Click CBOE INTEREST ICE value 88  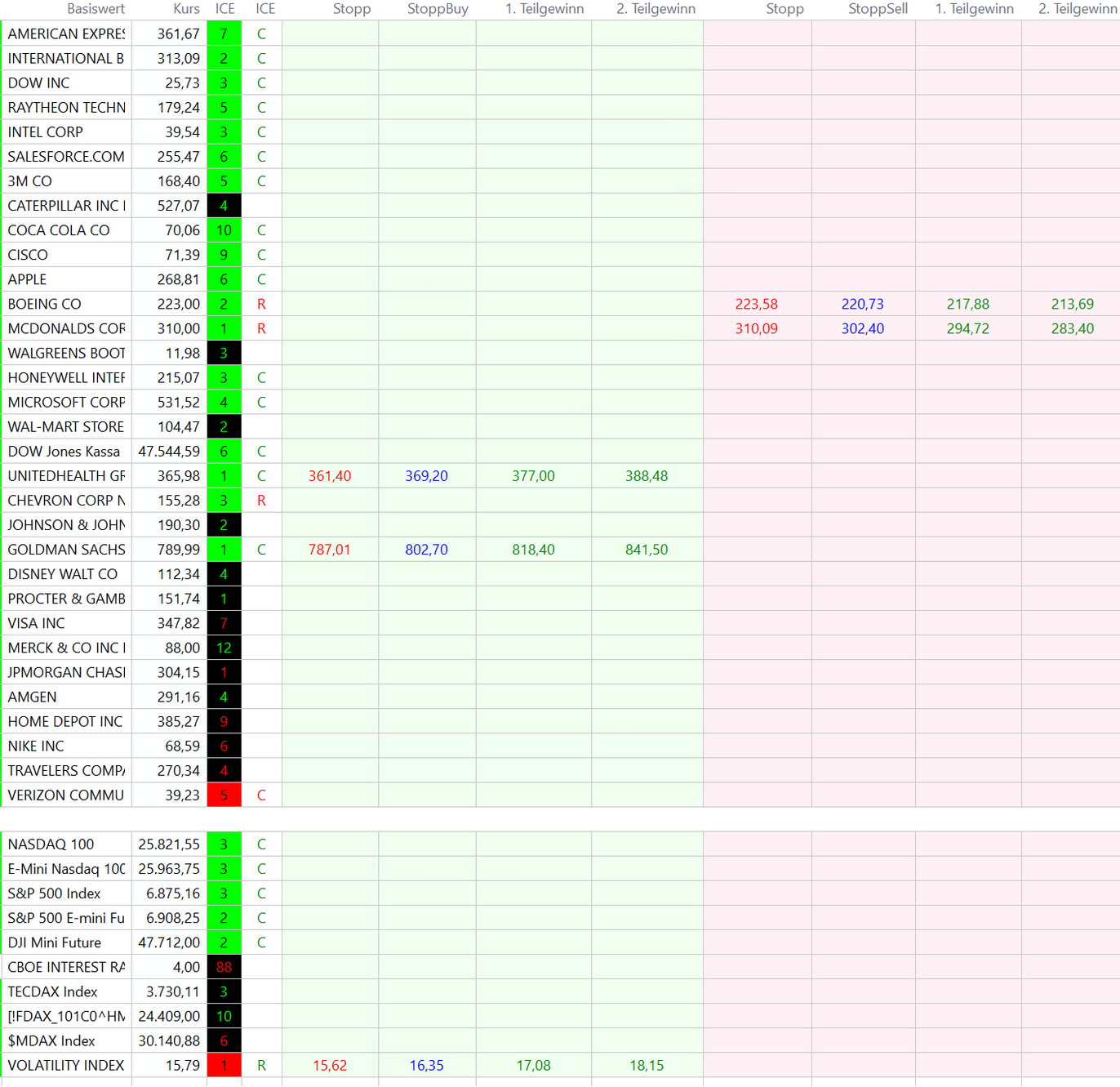pyautogui.click(x=224, y=968)
